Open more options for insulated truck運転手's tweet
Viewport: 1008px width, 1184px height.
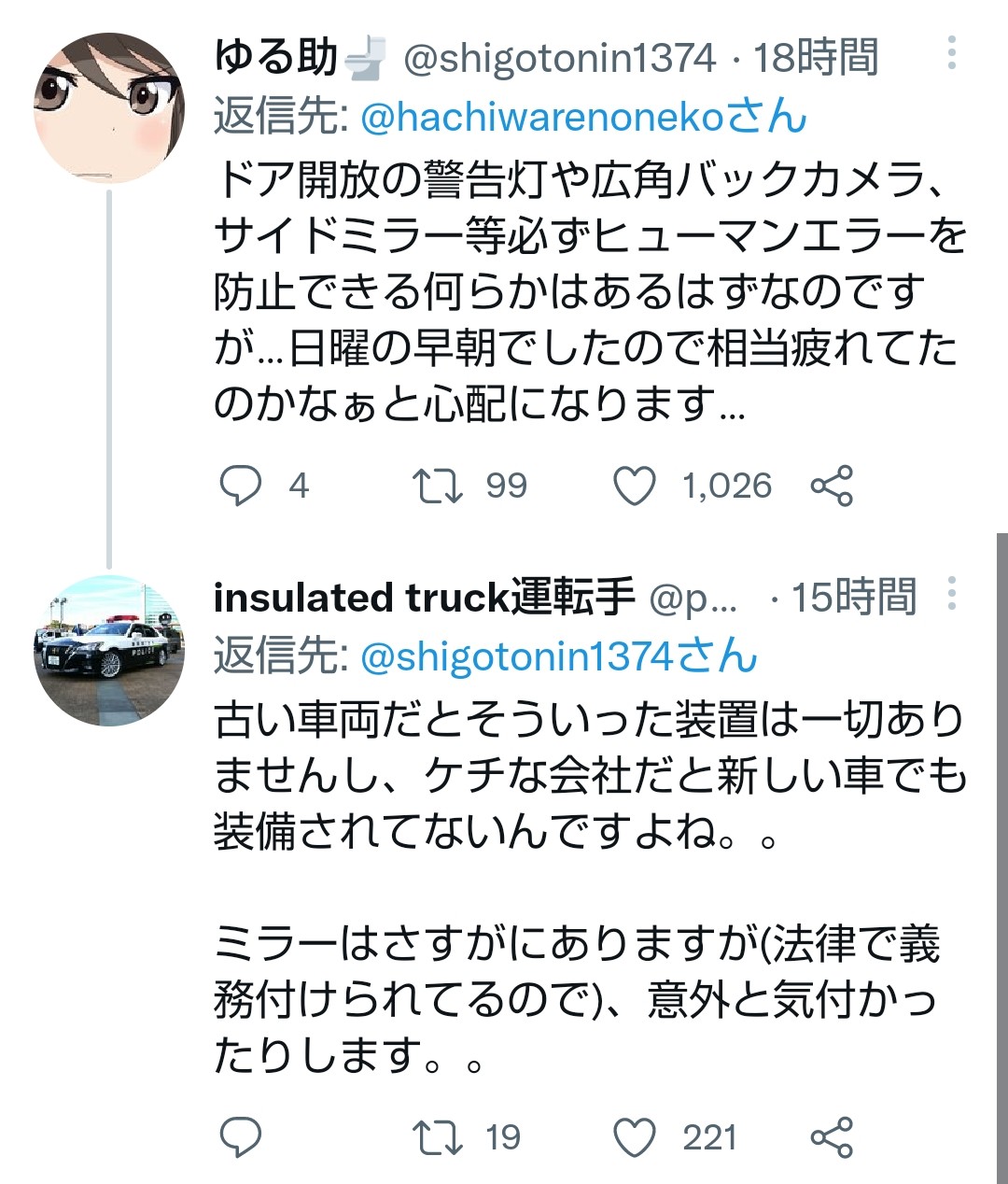point(951,593)
